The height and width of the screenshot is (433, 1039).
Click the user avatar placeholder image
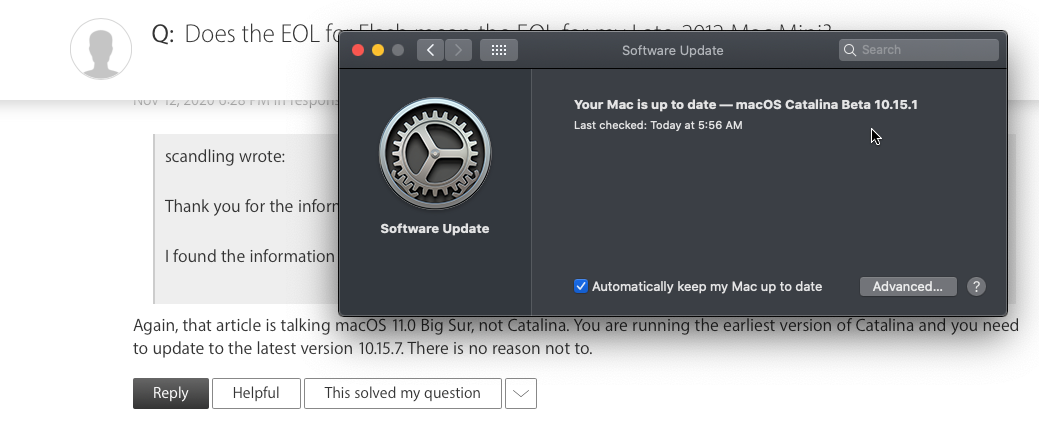(x=101, y=49)
